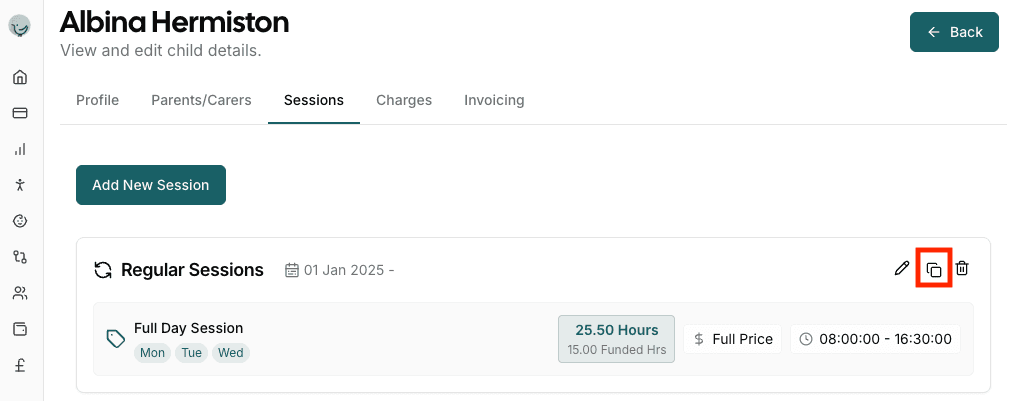Go back using the Back button

coord(954,32)
